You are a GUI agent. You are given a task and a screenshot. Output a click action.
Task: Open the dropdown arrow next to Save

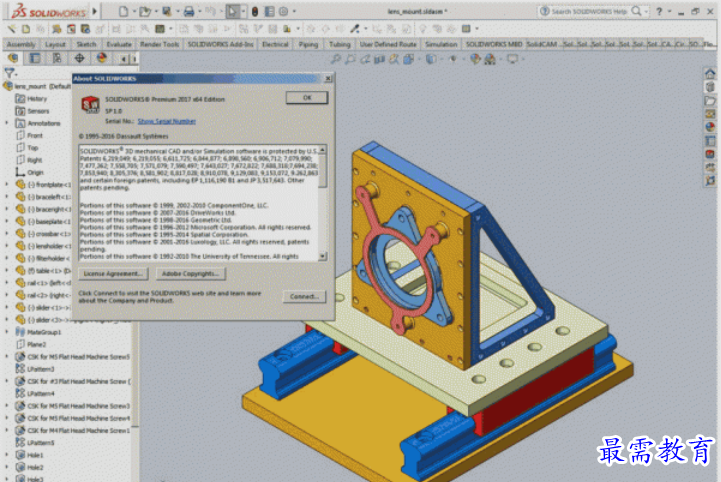pyautogui.click(x=177, y=11)
